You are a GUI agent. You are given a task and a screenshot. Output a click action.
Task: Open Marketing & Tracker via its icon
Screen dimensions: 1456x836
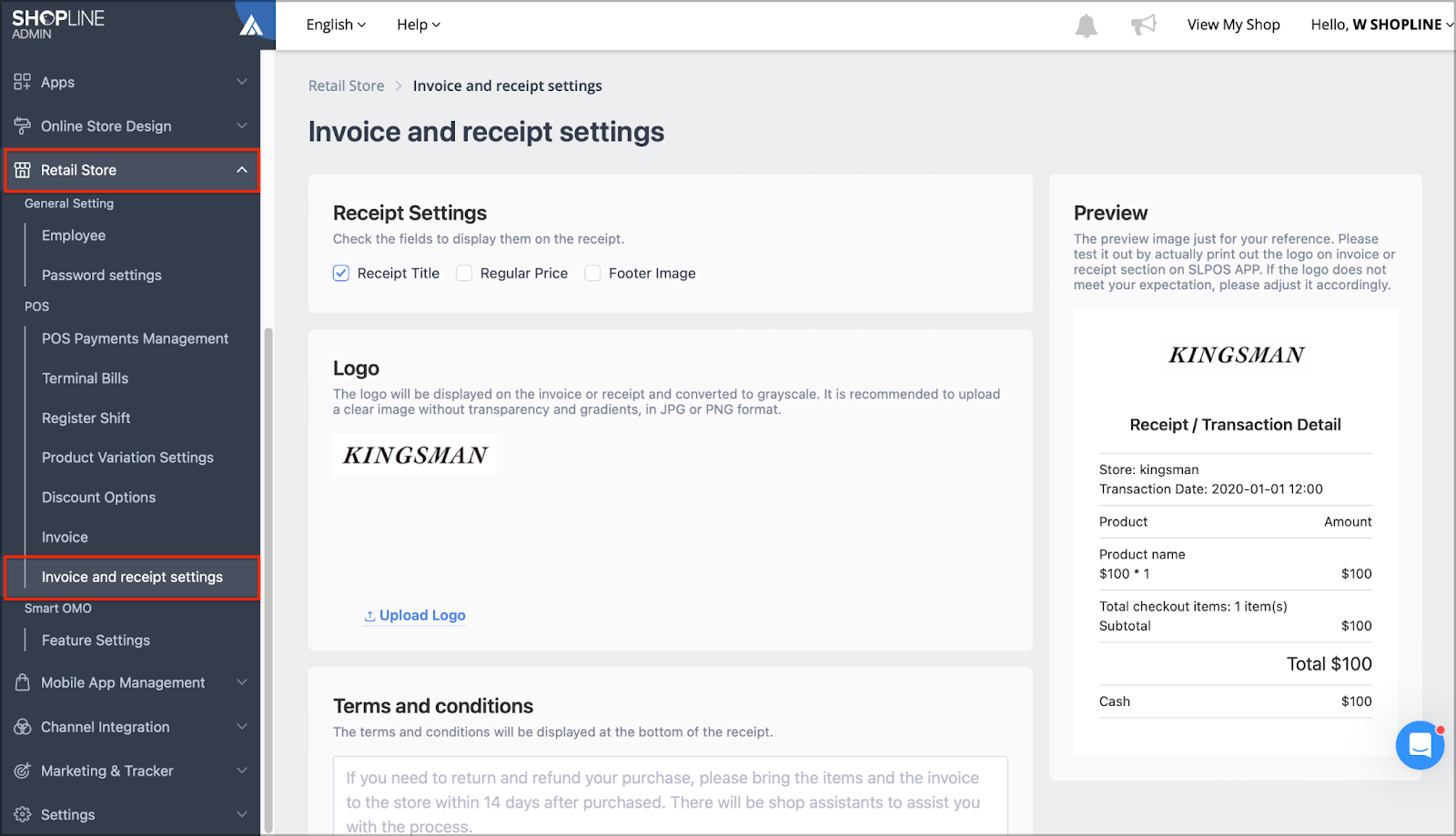[x=22, y=771]
